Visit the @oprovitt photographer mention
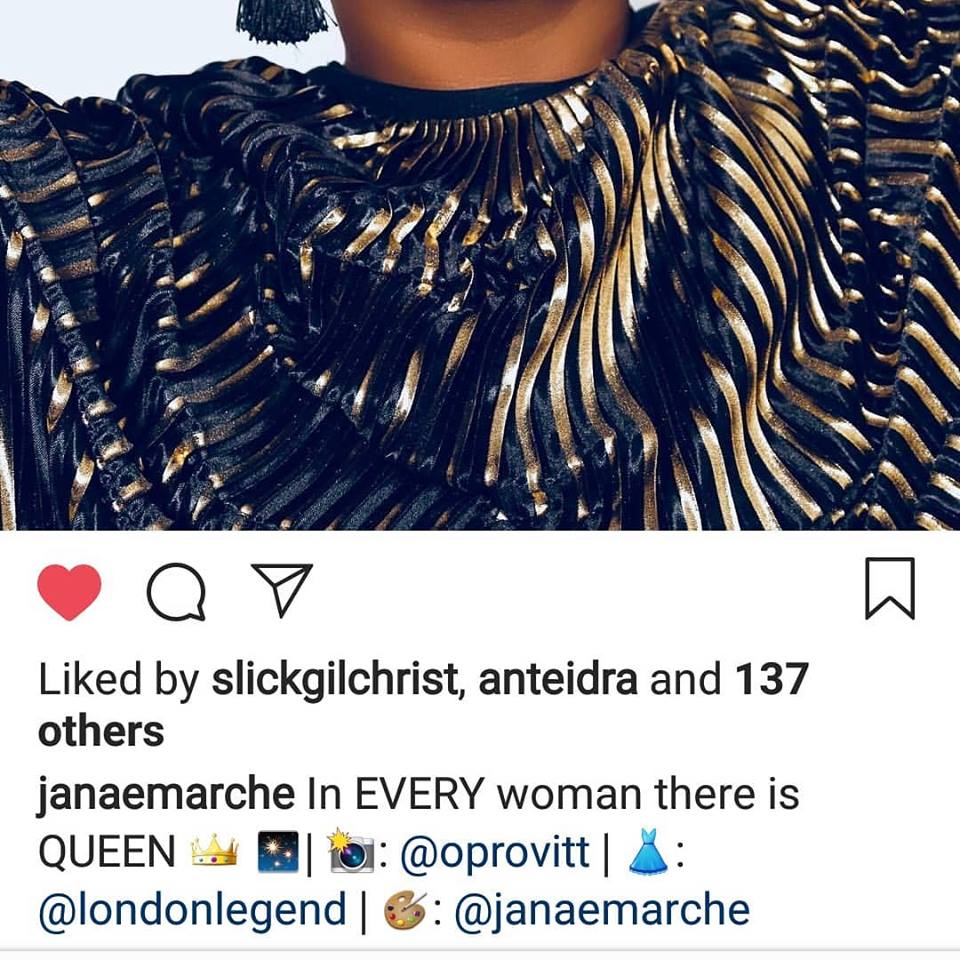This screenshot has height=960, width=960. 495,852
